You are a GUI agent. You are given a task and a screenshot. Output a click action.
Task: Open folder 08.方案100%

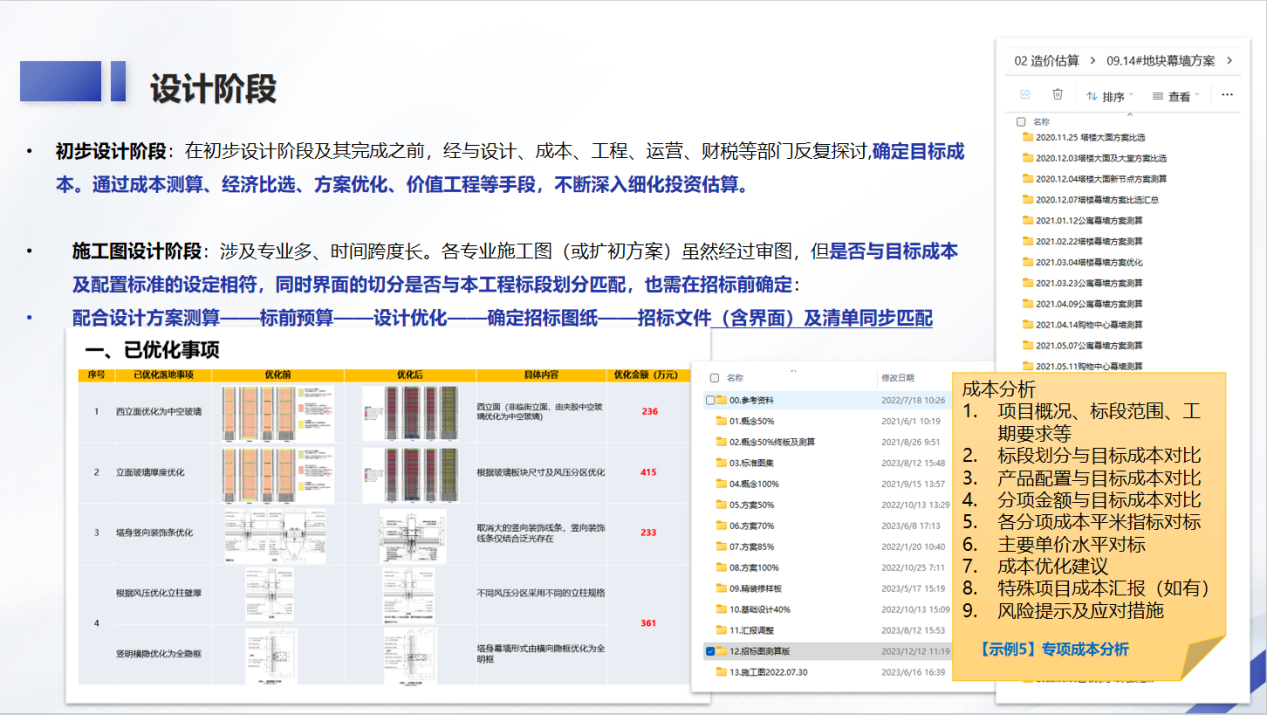pos(748,567)
